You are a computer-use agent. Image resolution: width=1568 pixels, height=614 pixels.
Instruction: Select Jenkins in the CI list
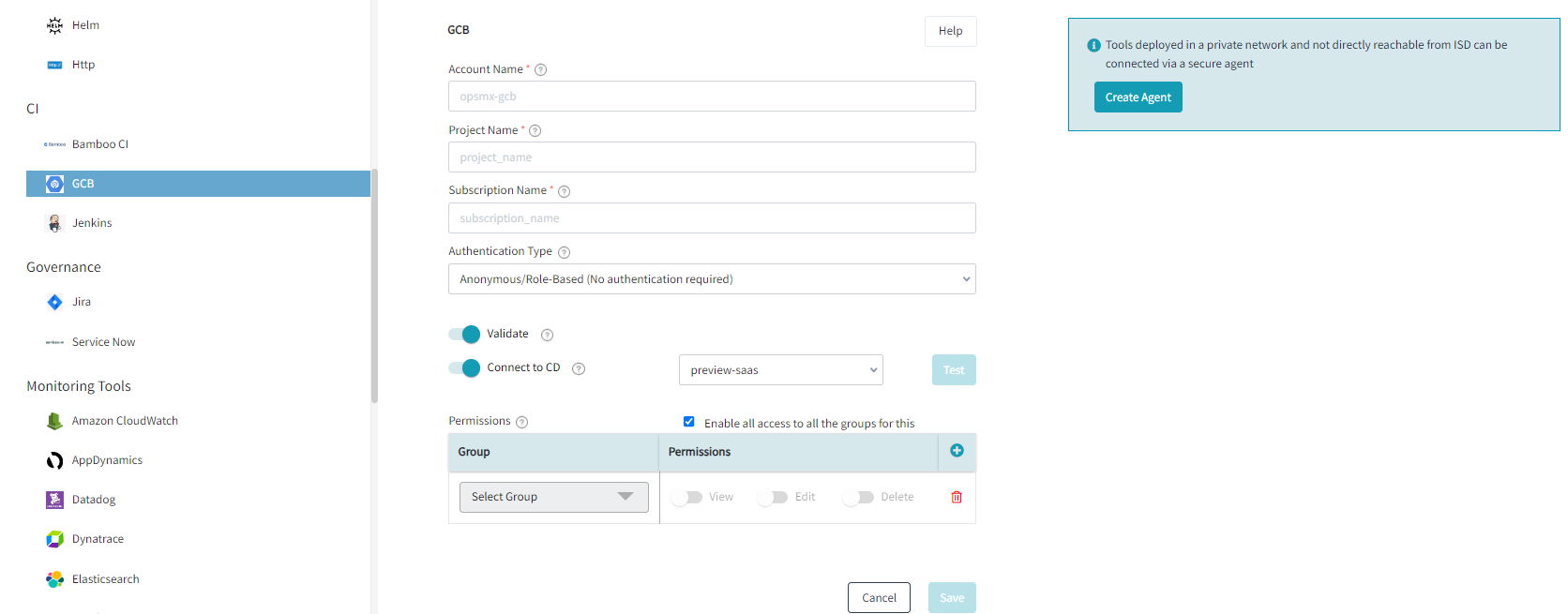pyautogui.click(x=91, y=223)
